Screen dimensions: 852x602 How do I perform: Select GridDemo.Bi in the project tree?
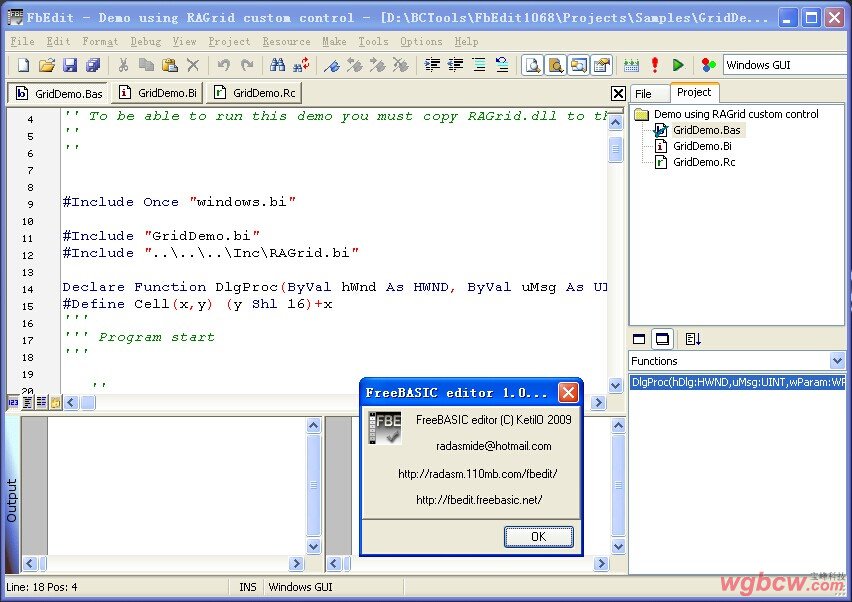click(x=702, y=146)
